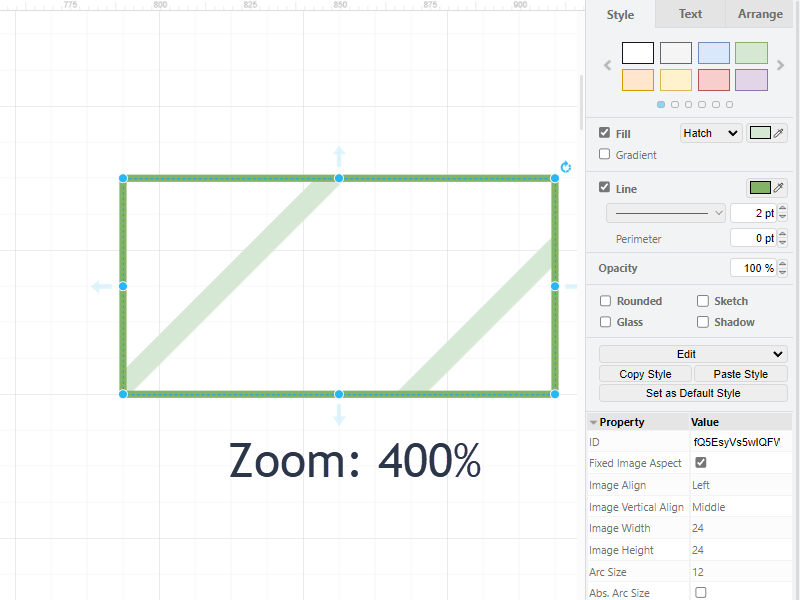800x600 pixels.
Task: Select the bottom-center resize handle
Action: click(x=339, y=394)
